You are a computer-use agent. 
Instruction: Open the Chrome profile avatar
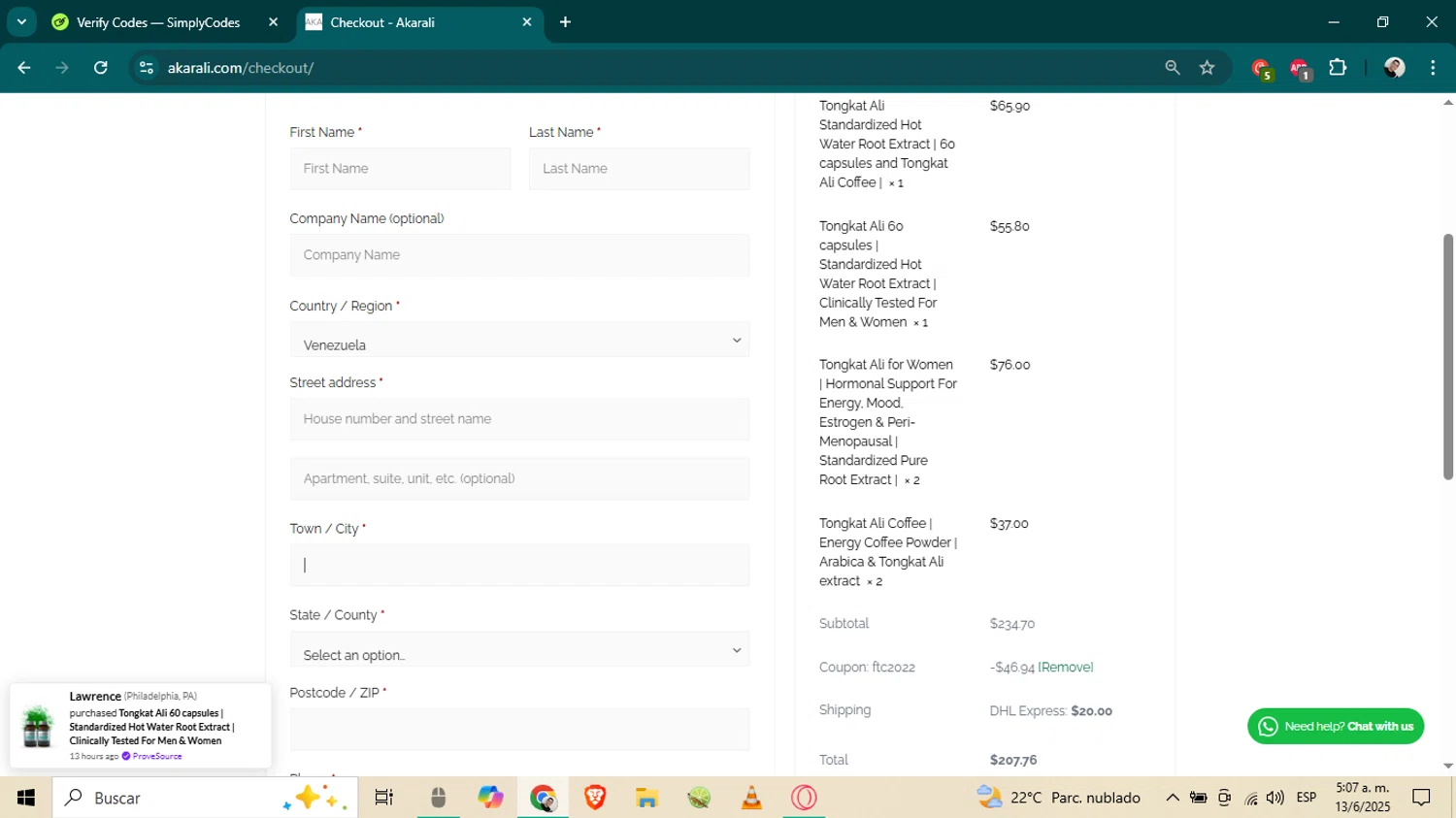pyautogui.click(x=1395, y=68)
